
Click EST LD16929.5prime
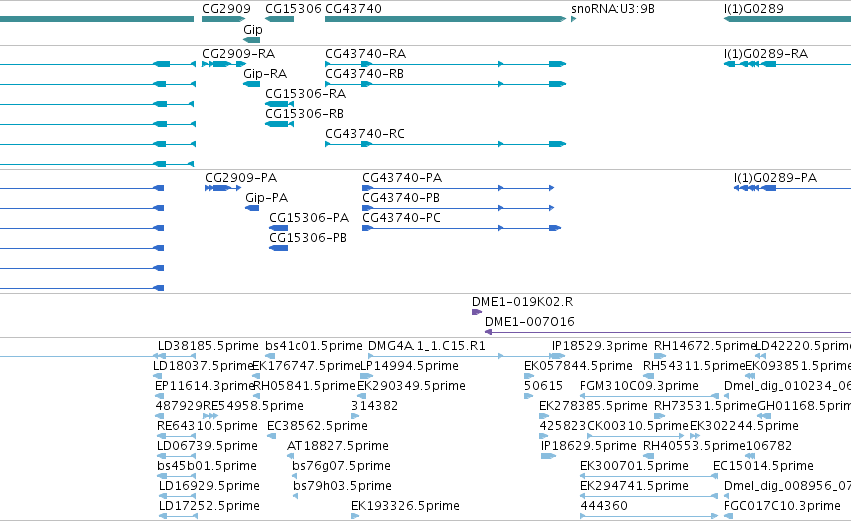(209, 487)
